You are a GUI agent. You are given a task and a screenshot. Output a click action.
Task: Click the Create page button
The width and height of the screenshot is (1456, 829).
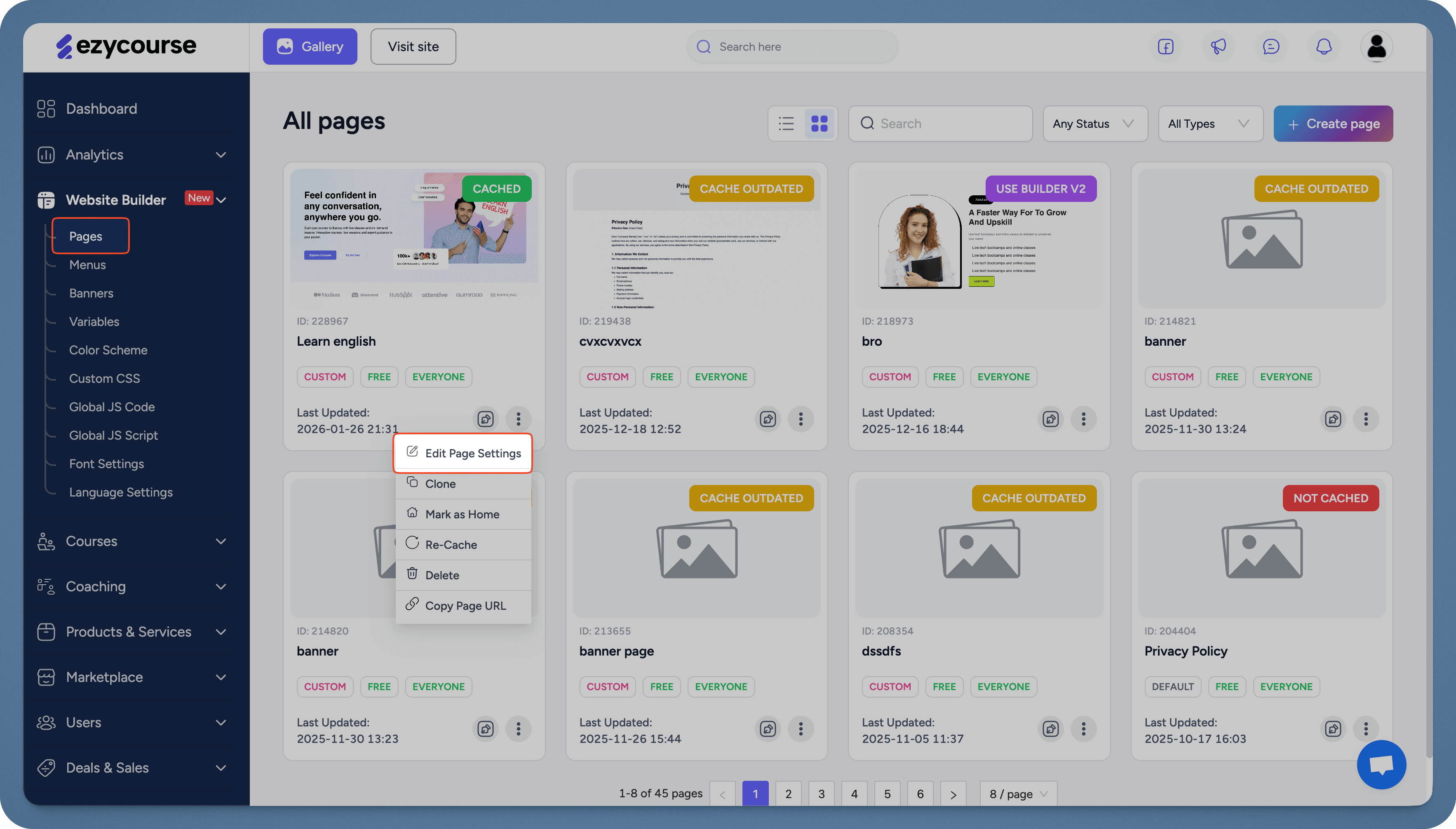[x=1333, y=123]
